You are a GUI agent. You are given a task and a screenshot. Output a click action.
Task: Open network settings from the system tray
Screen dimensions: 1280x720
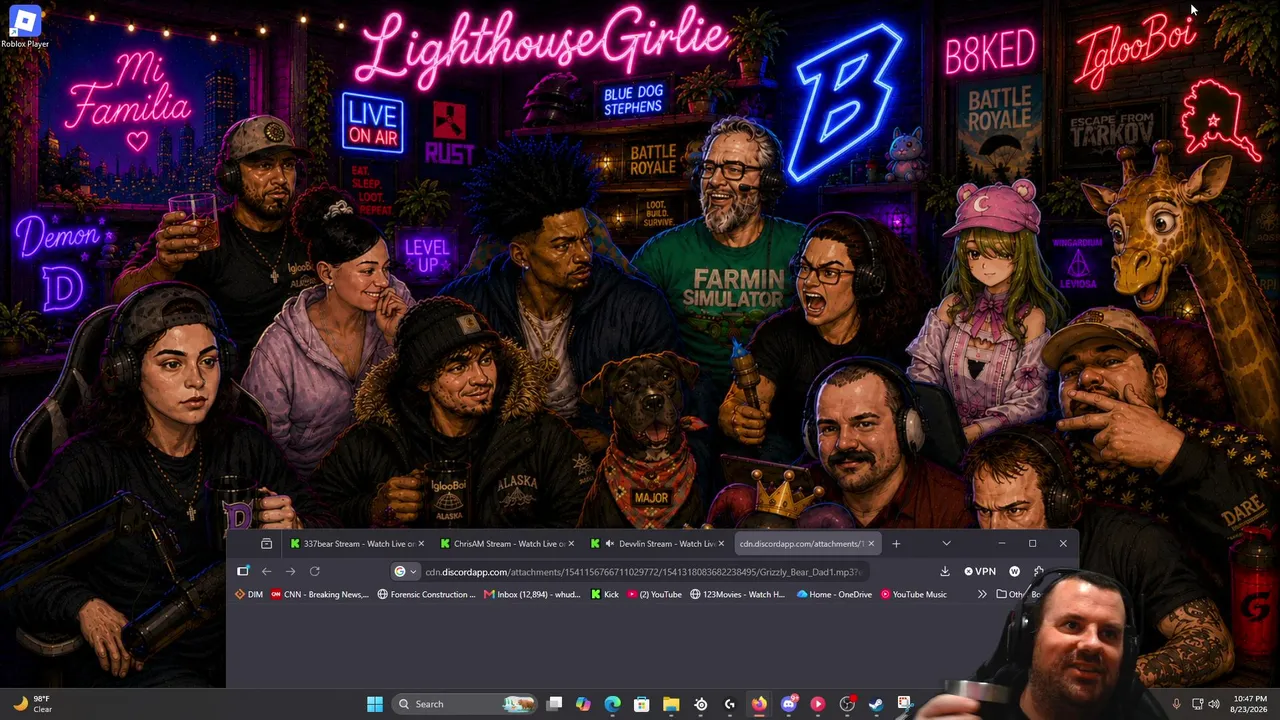point(1197,704)
